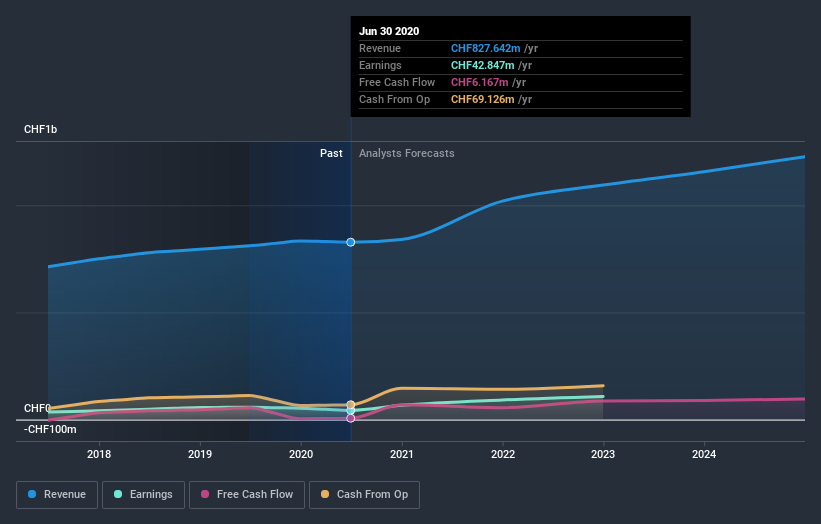Screen dimensions: 821x524
Task: Click the 'Cash From Op' label in tooltip
Action: (x=394, y=99)
